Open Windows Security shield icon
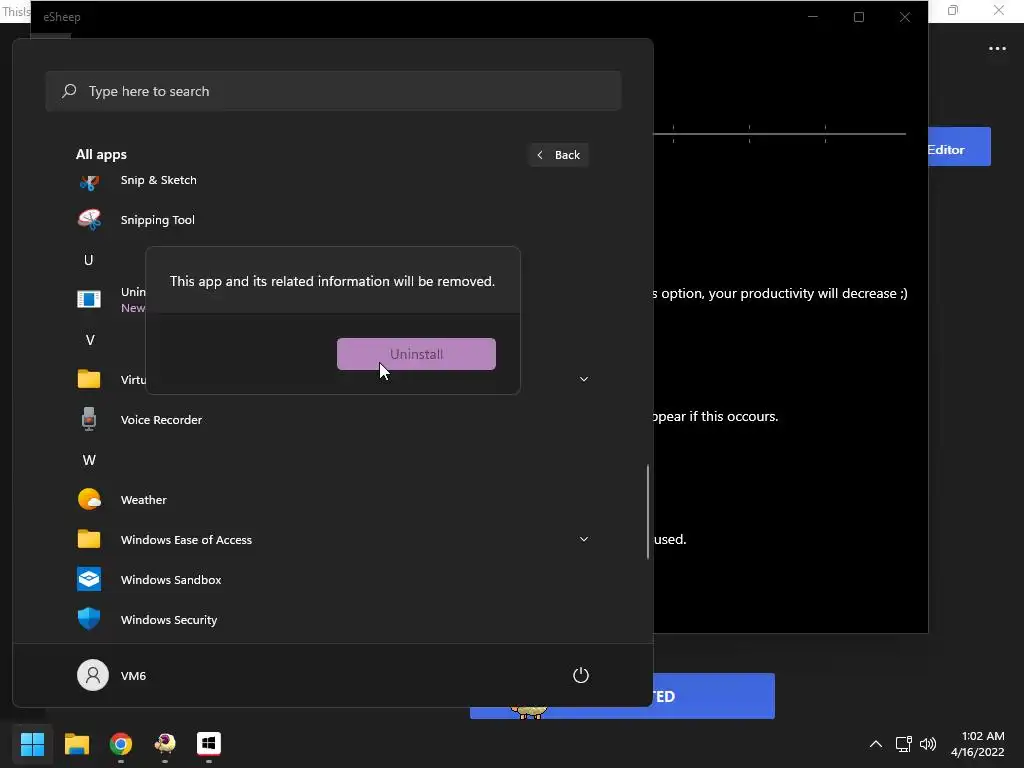Screen dimensions: 1024x768 (89, 619)
